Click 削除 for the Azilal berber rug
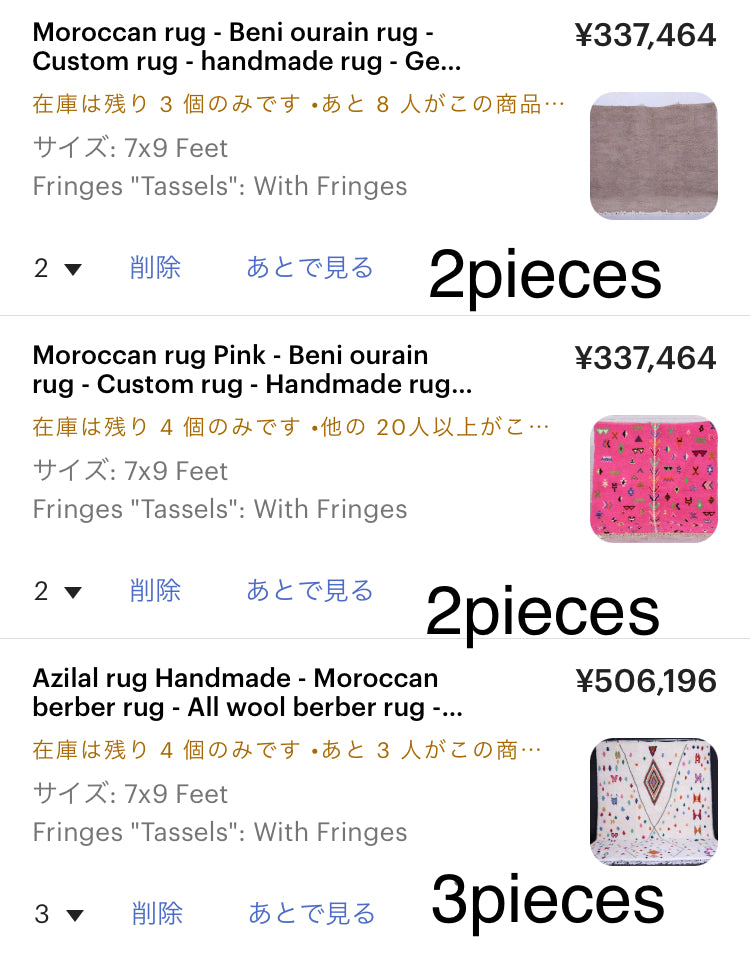750x954 pixels. tap(157, 914)
